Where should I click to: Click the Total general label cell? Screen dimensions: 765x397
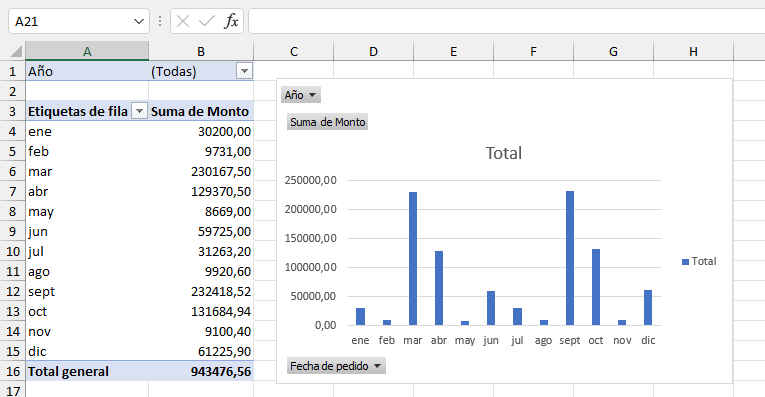(87, 371)
